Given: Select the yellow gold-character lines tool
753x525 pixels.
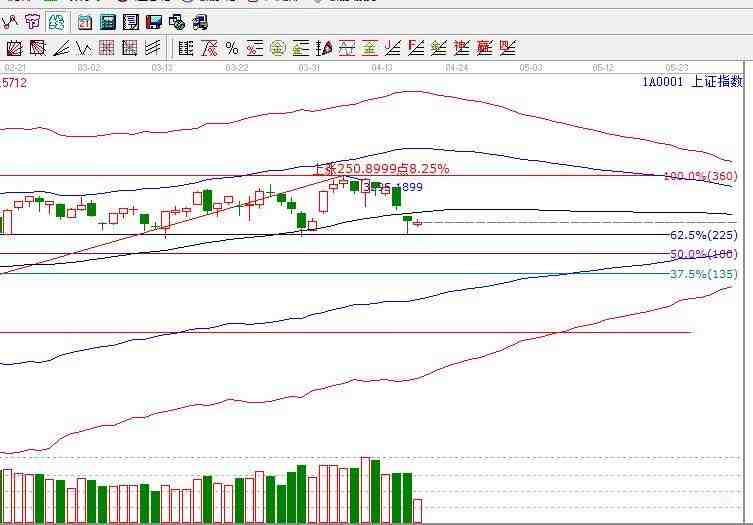Looking at the screenshot, I should [x=370, y=48].
